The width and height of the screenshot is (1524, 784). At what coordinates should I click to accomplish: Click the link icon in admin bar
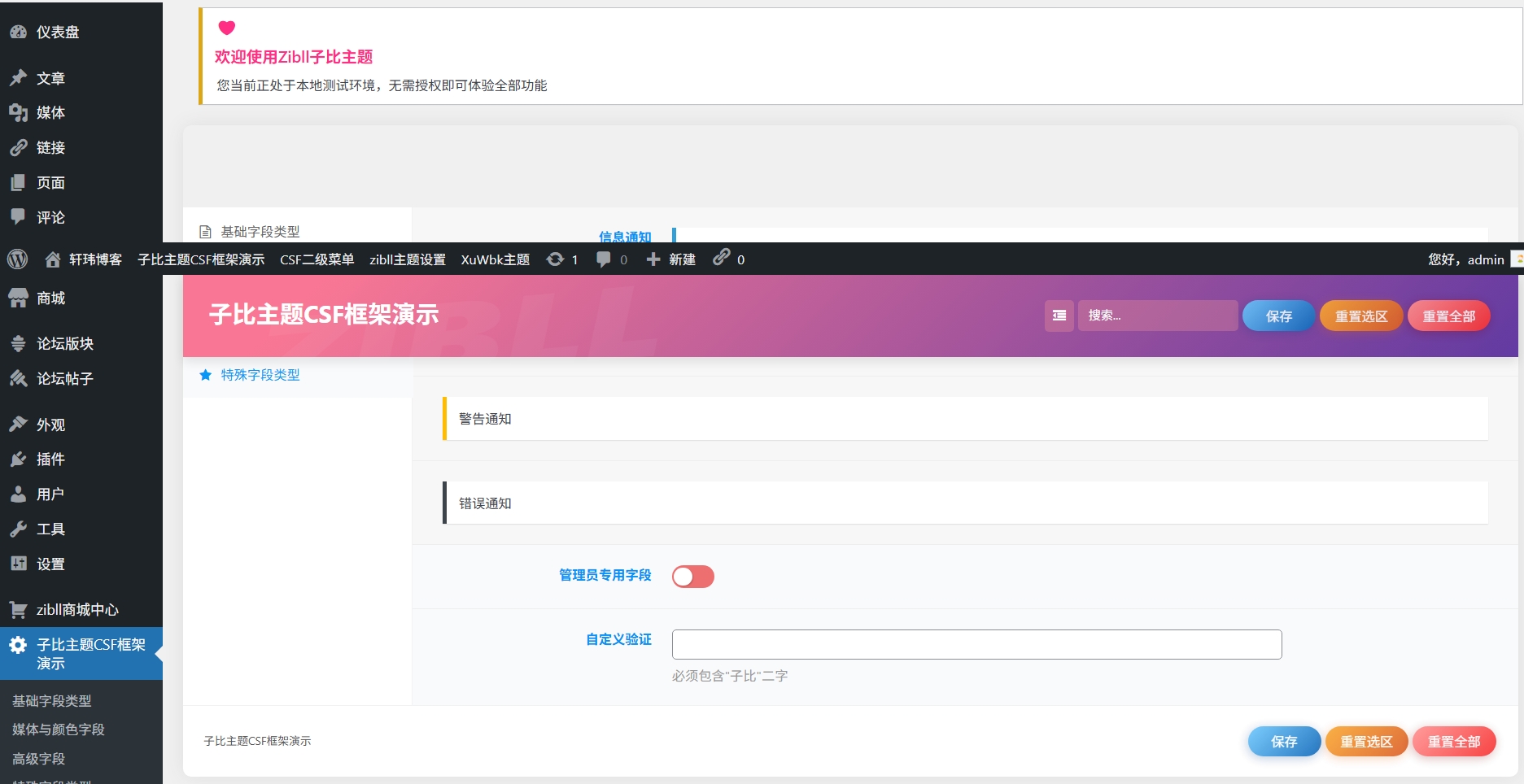[721, 259]
